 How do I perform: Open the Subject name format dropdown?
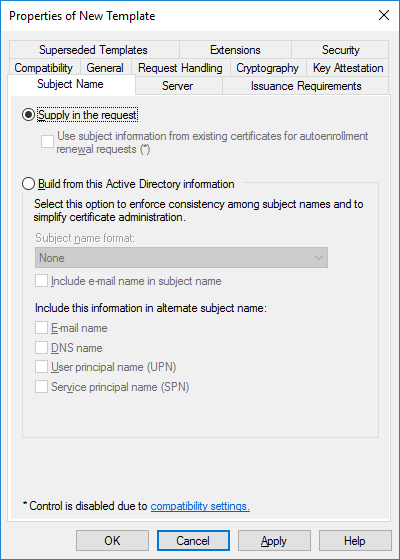(181, 258)
